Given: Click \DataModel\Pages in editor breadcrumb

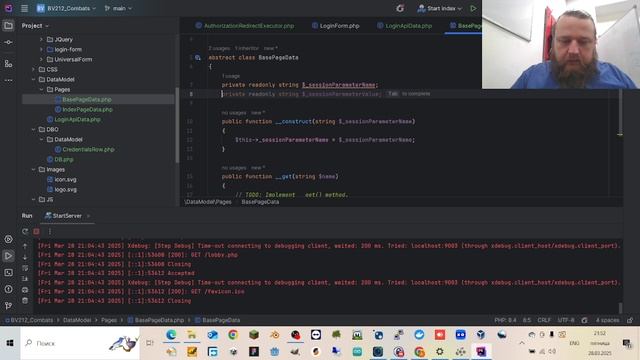Looking at the screenshot, I should (208, 202).
